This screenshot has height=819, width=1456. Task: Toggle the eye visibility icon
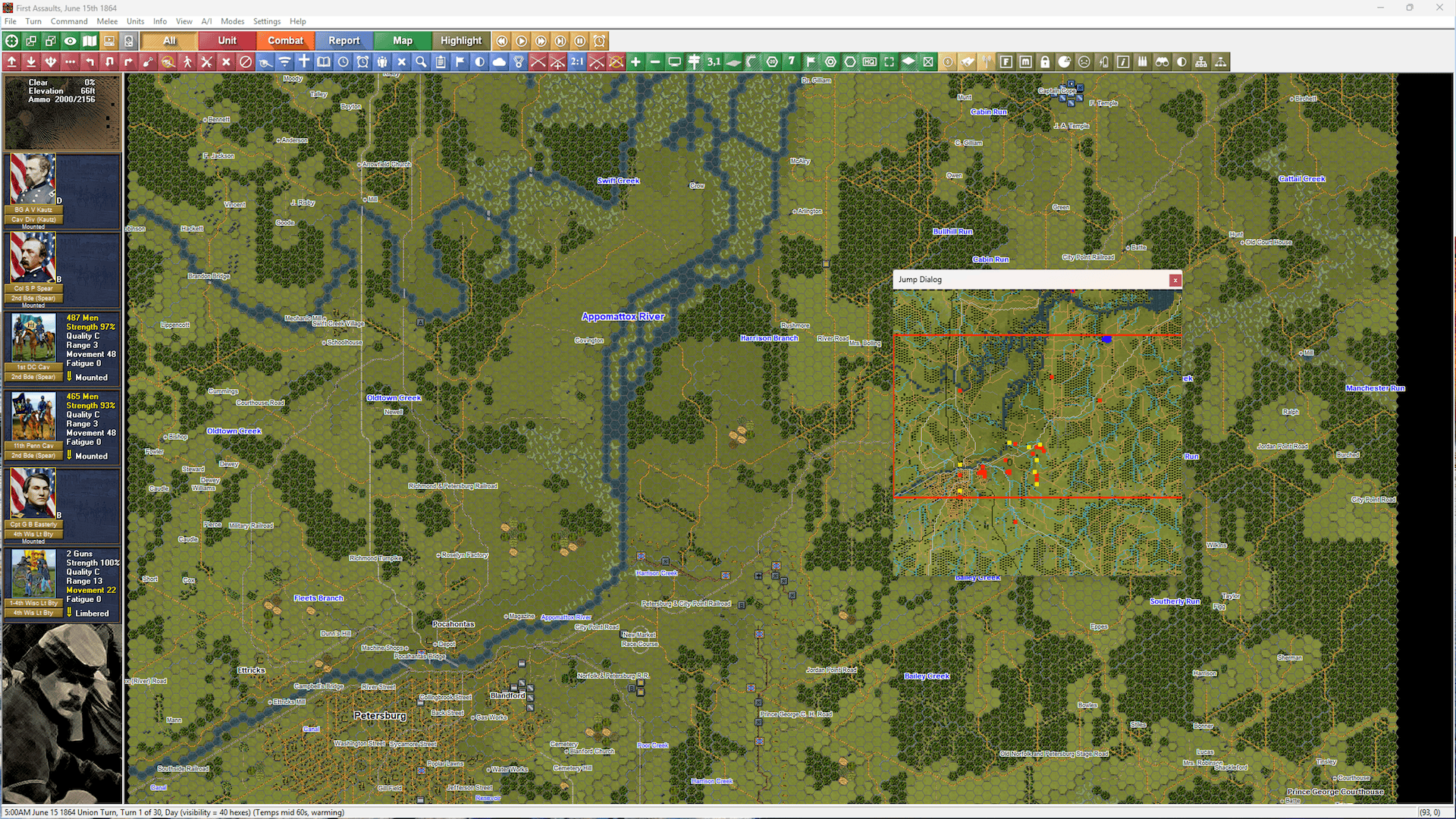click(70, 41)
